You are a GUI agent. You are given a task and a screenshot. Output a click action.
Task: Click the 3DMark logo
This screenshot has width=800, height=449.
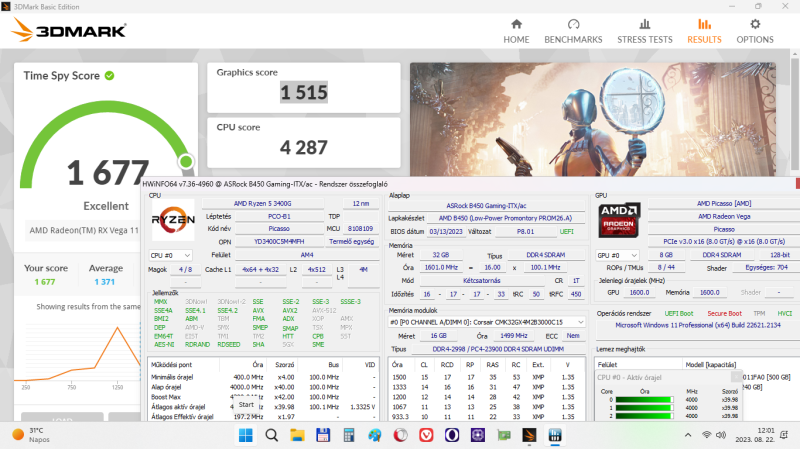[69, 30]
